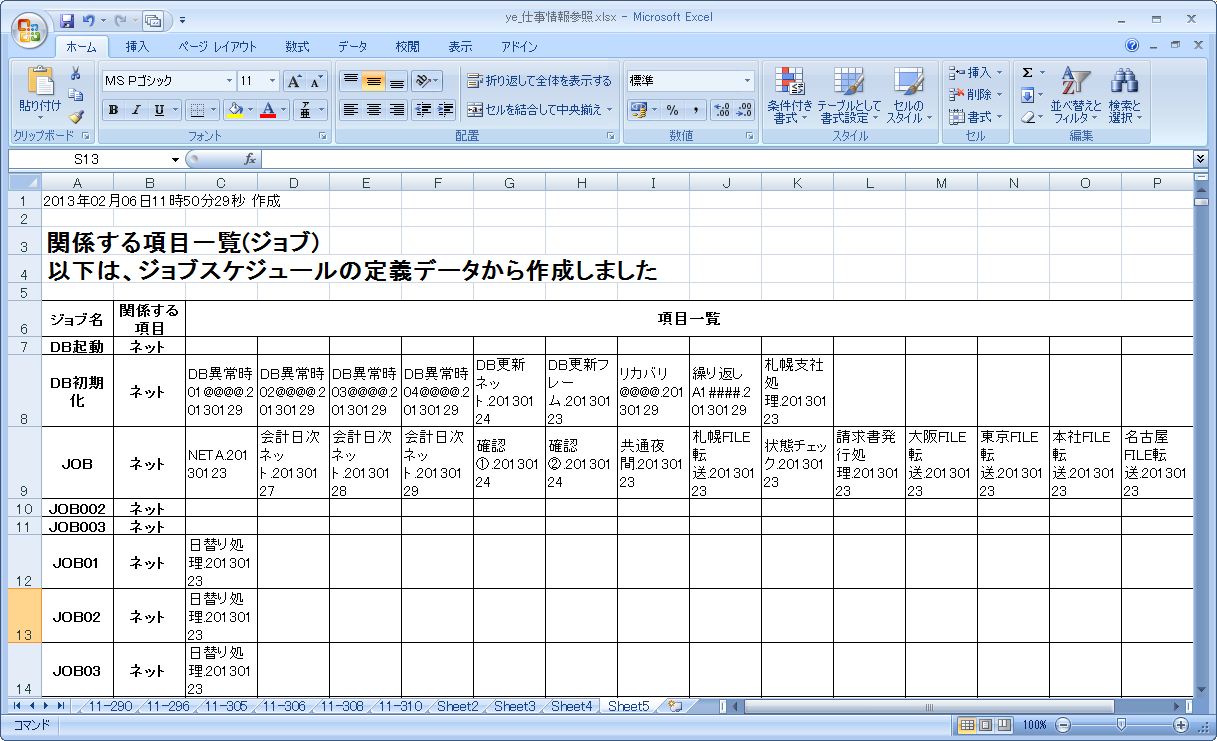
Task: Select the Format Painter brush
Action: [x=75, y=117]
